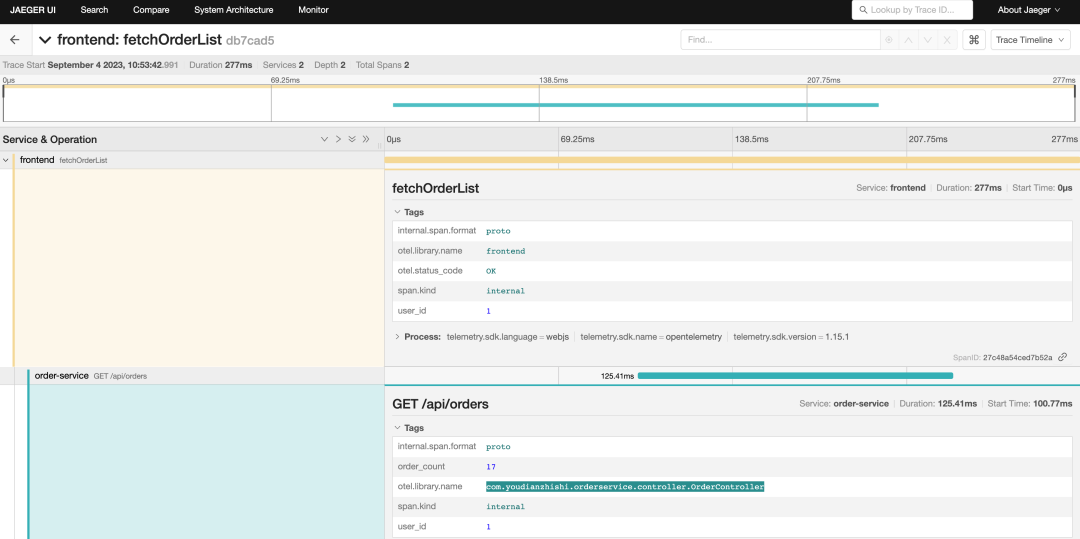The width and height of the screenshot is (1080, 539).
Task: Collapse the frontend span tree row
Action: coord(6,160)
